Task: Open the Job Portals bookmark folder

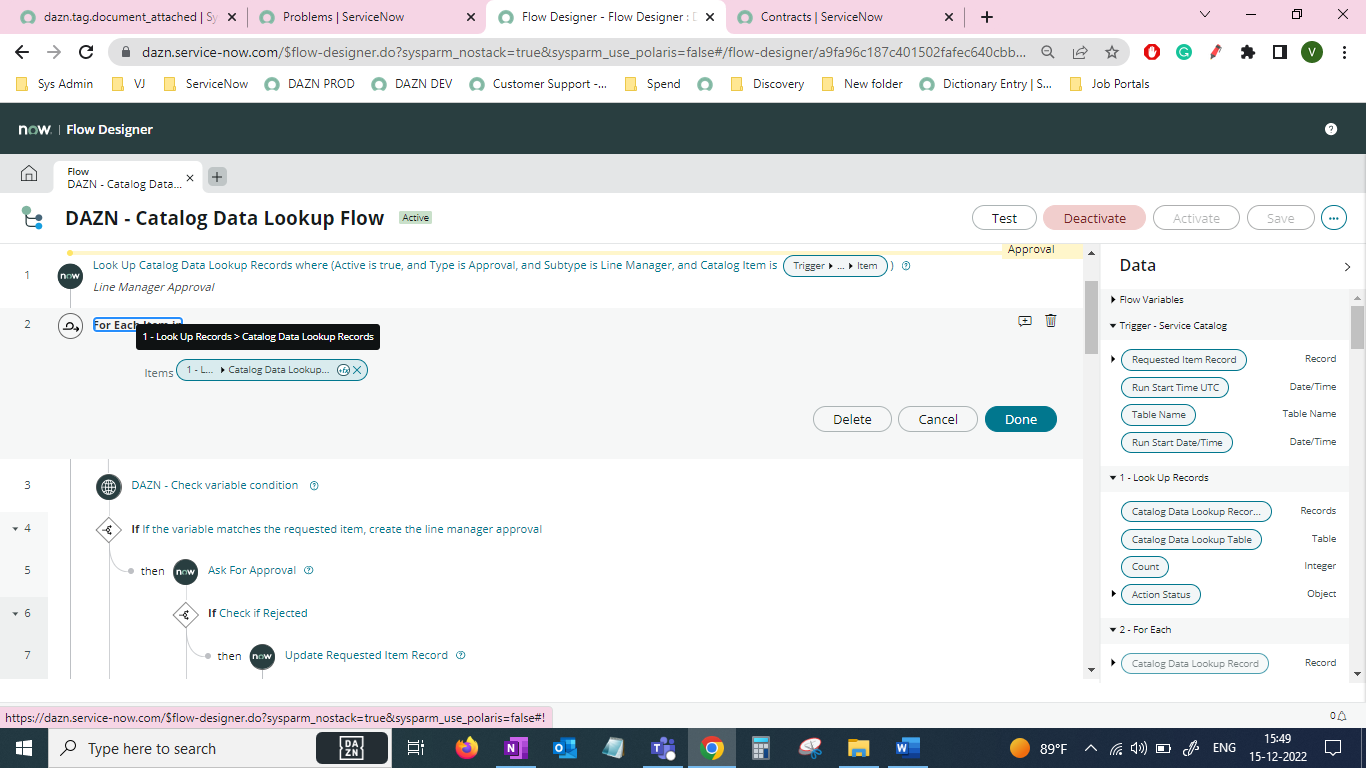Action: pos(1110,84)
